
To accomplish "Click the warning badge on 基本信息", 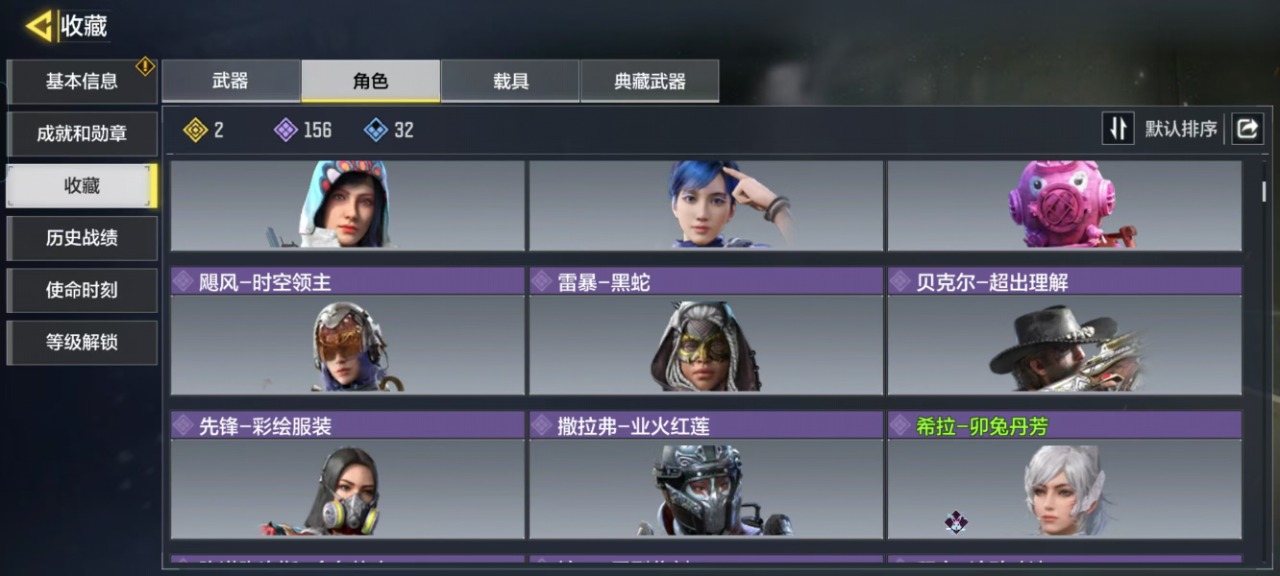I will pos(145,66).
